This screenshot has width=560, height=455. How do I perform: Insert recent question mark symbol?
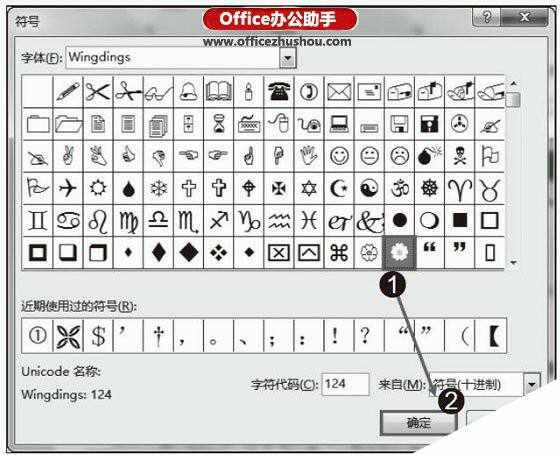coord(369,335)
